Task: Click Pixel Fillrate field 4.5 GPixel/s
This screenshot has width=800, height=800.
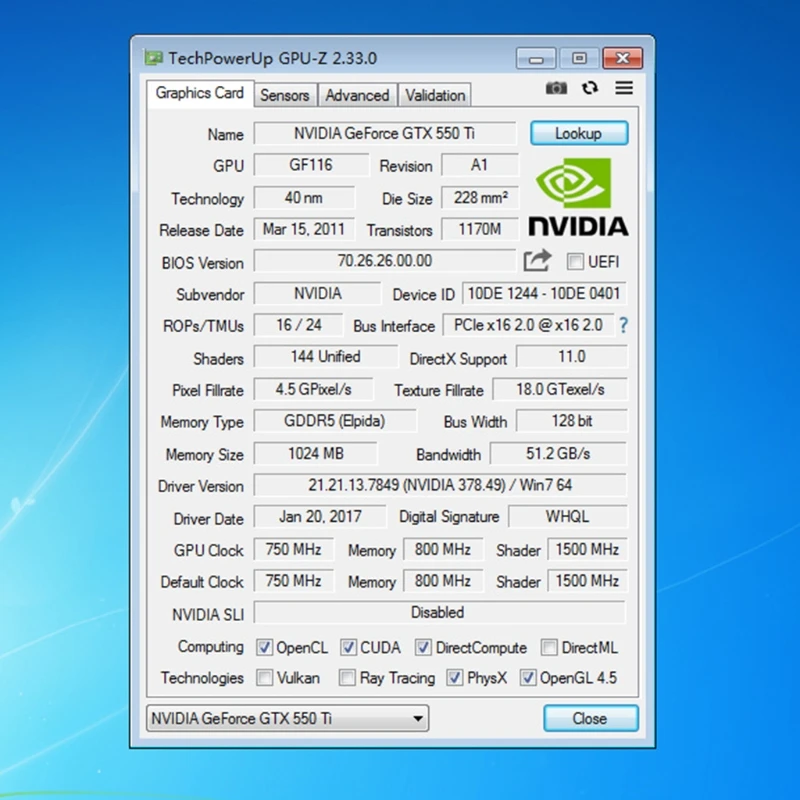Action: click(x=313, y=390)
